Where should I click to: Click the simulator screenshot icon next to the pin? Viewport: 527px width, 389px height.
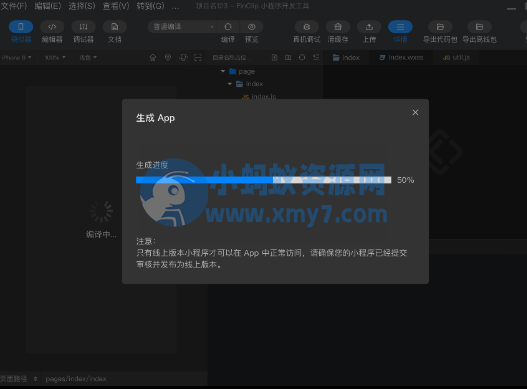pyautogui.click(x=183, y=57)
